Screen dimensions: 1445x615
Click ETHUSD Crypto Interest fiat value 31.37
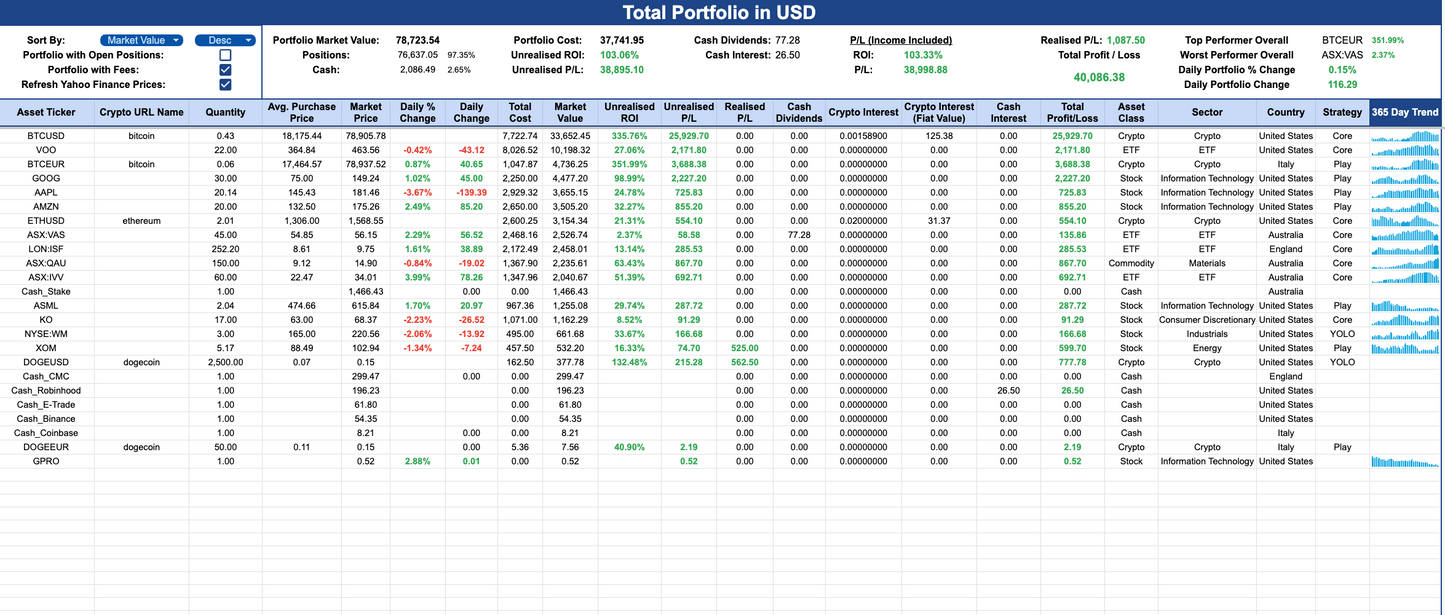939,221
